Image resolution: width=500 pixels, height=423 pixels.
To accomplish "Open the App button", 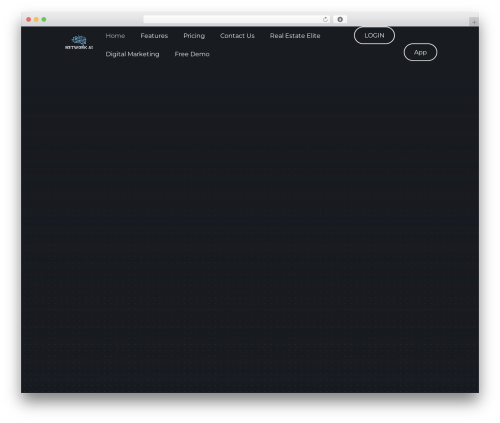I will pos(420,52).
